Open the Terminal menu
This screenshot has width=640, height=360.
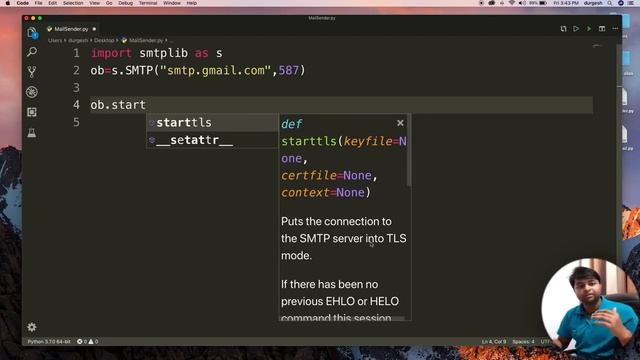tap(148, 3)
